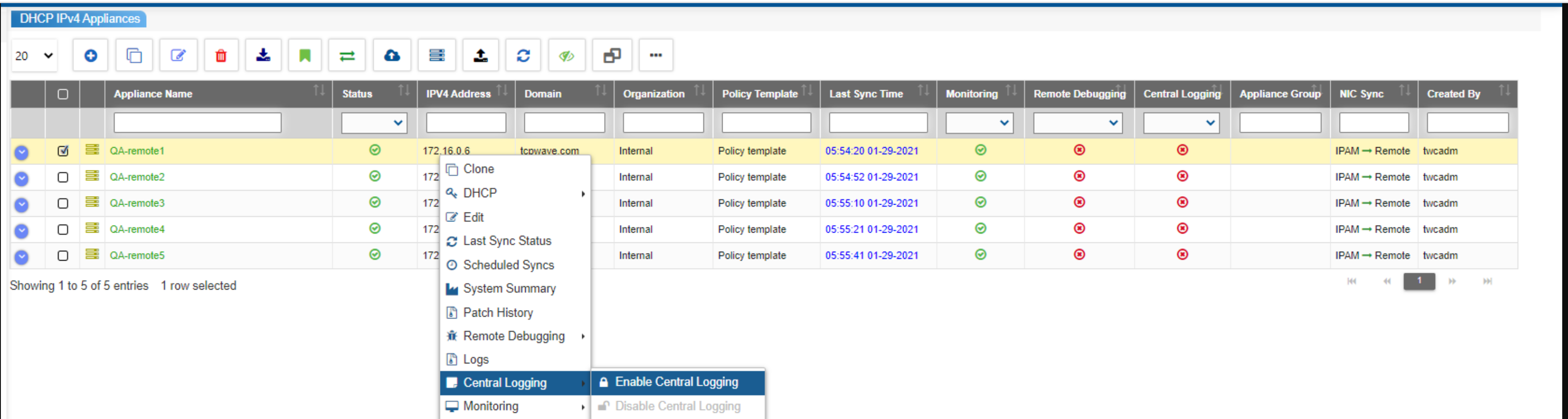1568x419 pixels.
Task: Click the server icon in QA-remote3 row
Action: click(92, 201)
